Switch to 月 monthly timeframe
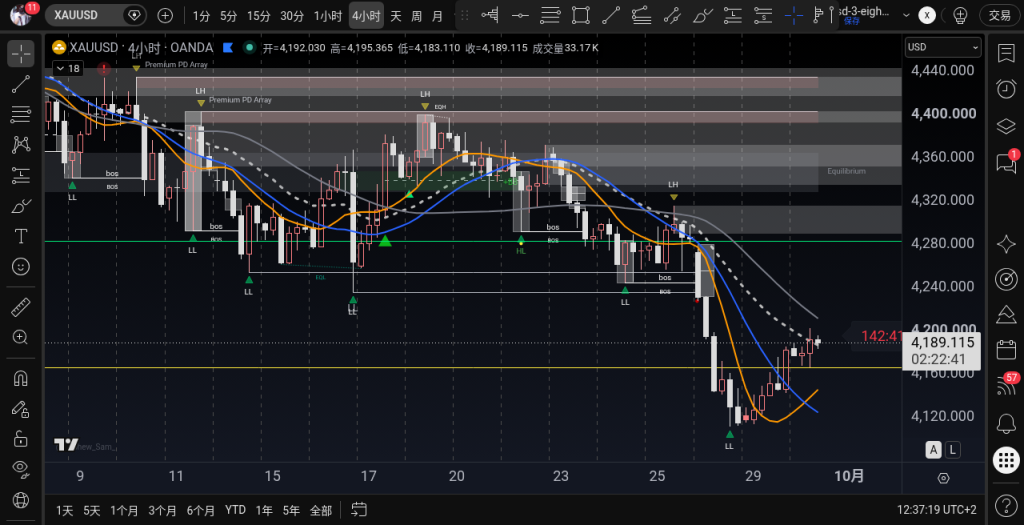 [x=438, y=16]
